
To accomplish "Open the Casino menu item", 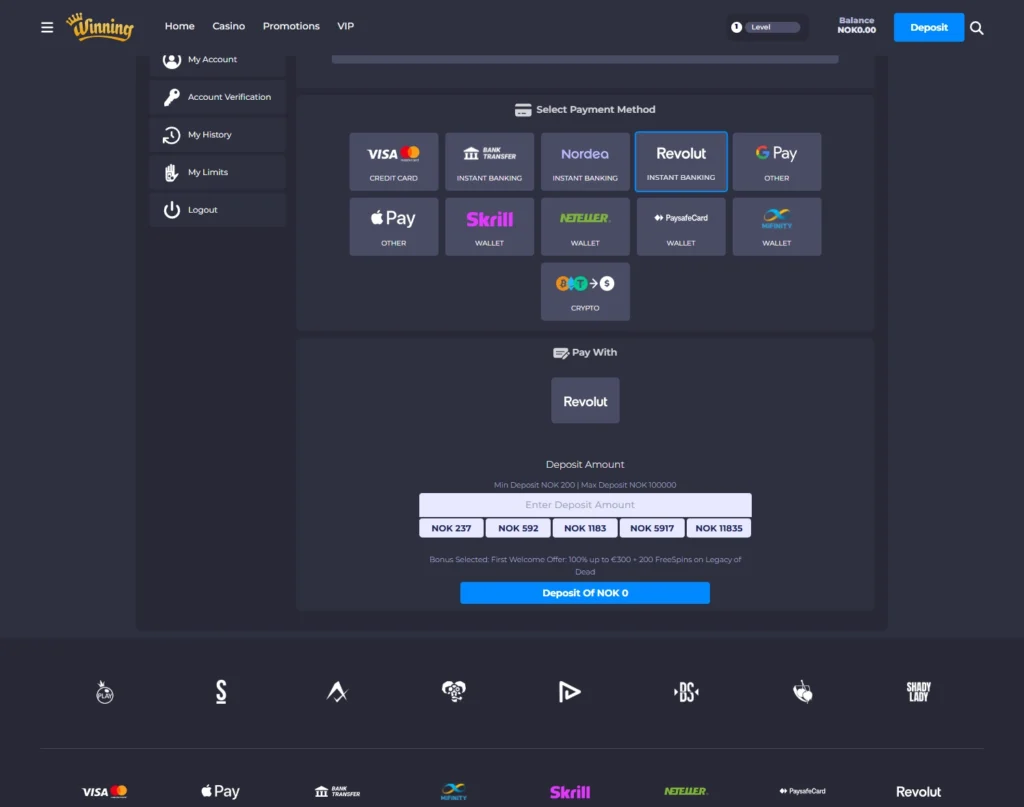I will (x=228, y=26).
